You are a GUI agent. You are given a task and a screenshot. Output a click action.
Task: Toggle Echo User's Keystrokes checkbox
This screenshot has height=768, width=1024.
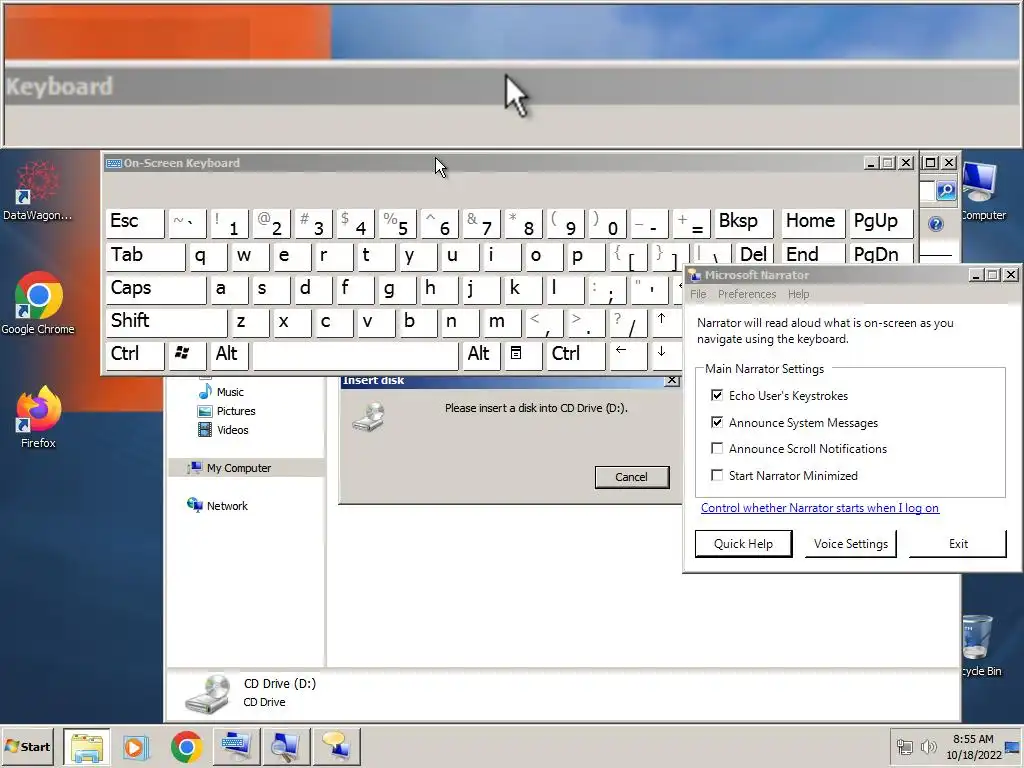pyautogui.click(x=717, y=395)
